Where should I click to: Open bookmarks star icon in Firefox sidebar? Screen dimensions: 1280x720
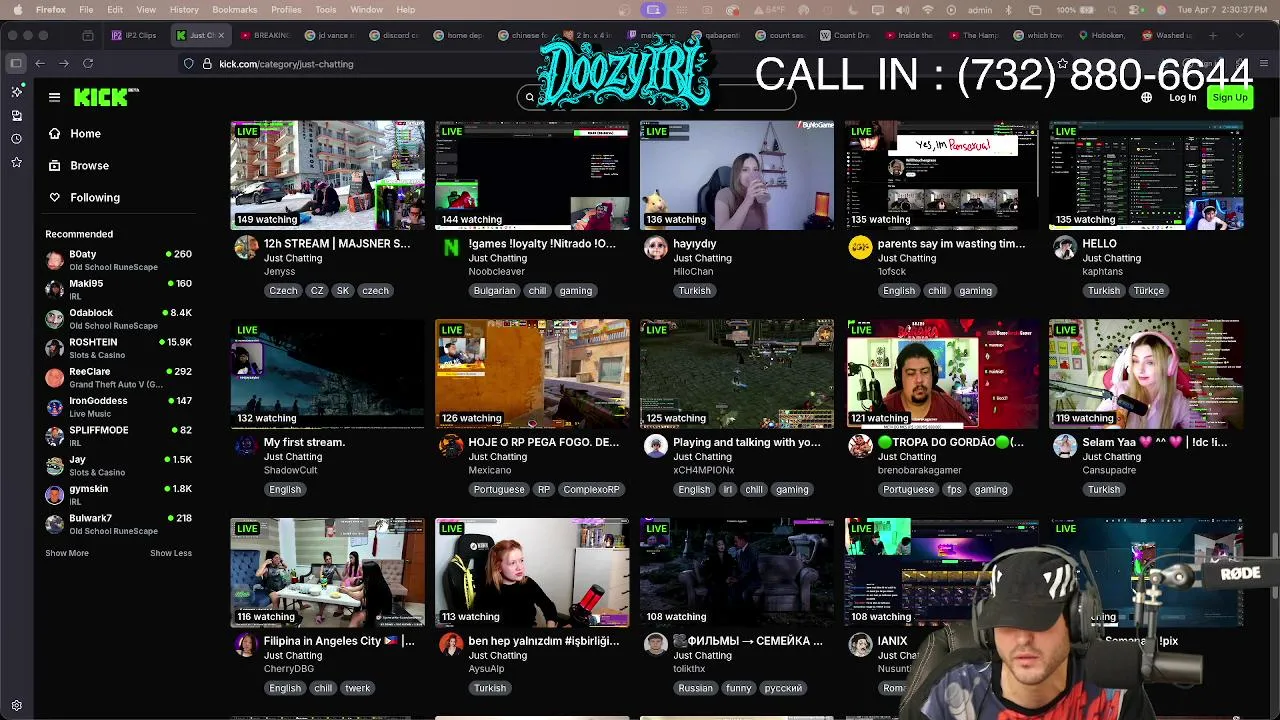(16, 162)
